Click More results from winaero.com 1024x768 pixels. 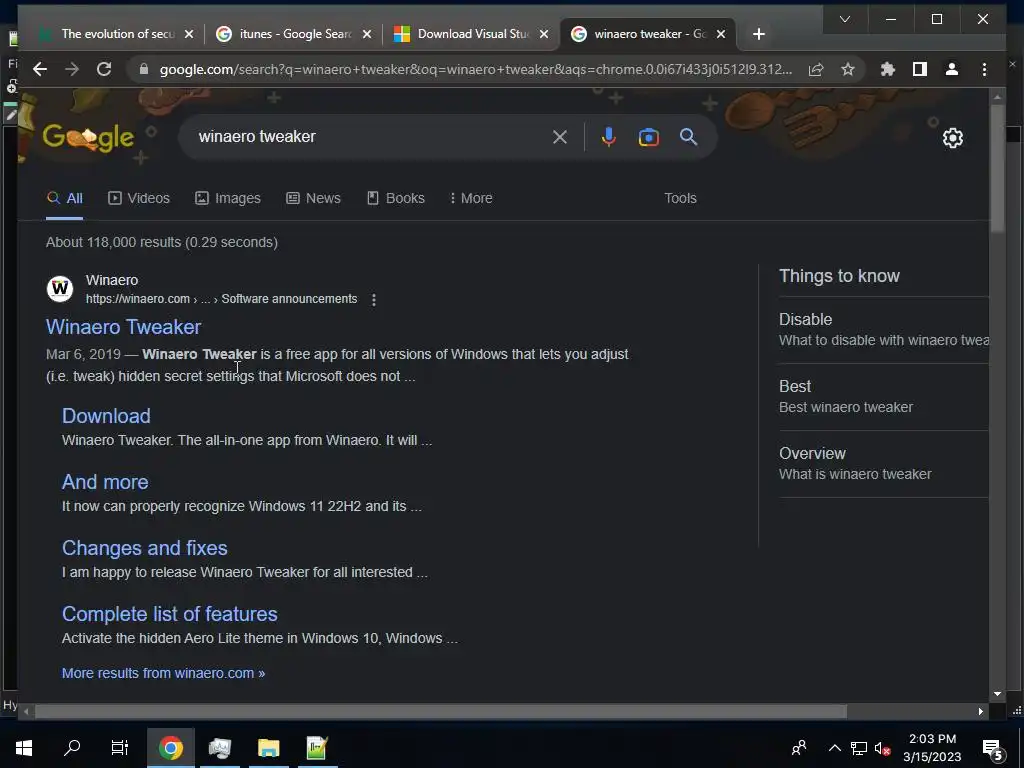point(163,673)
